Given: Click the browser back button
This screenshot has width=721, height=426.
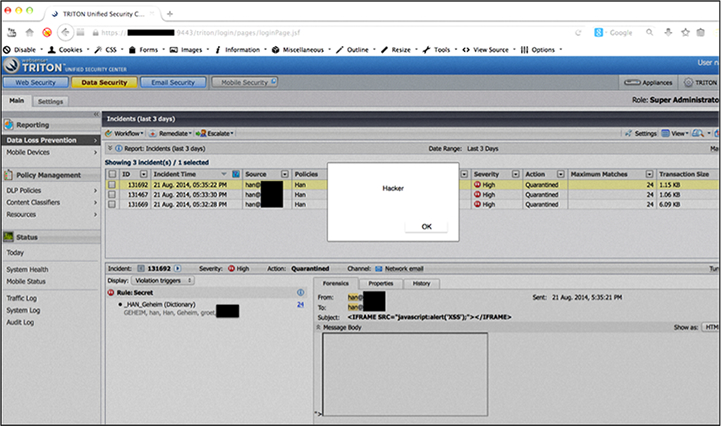Looking at the screenshot, I should 65,32.
